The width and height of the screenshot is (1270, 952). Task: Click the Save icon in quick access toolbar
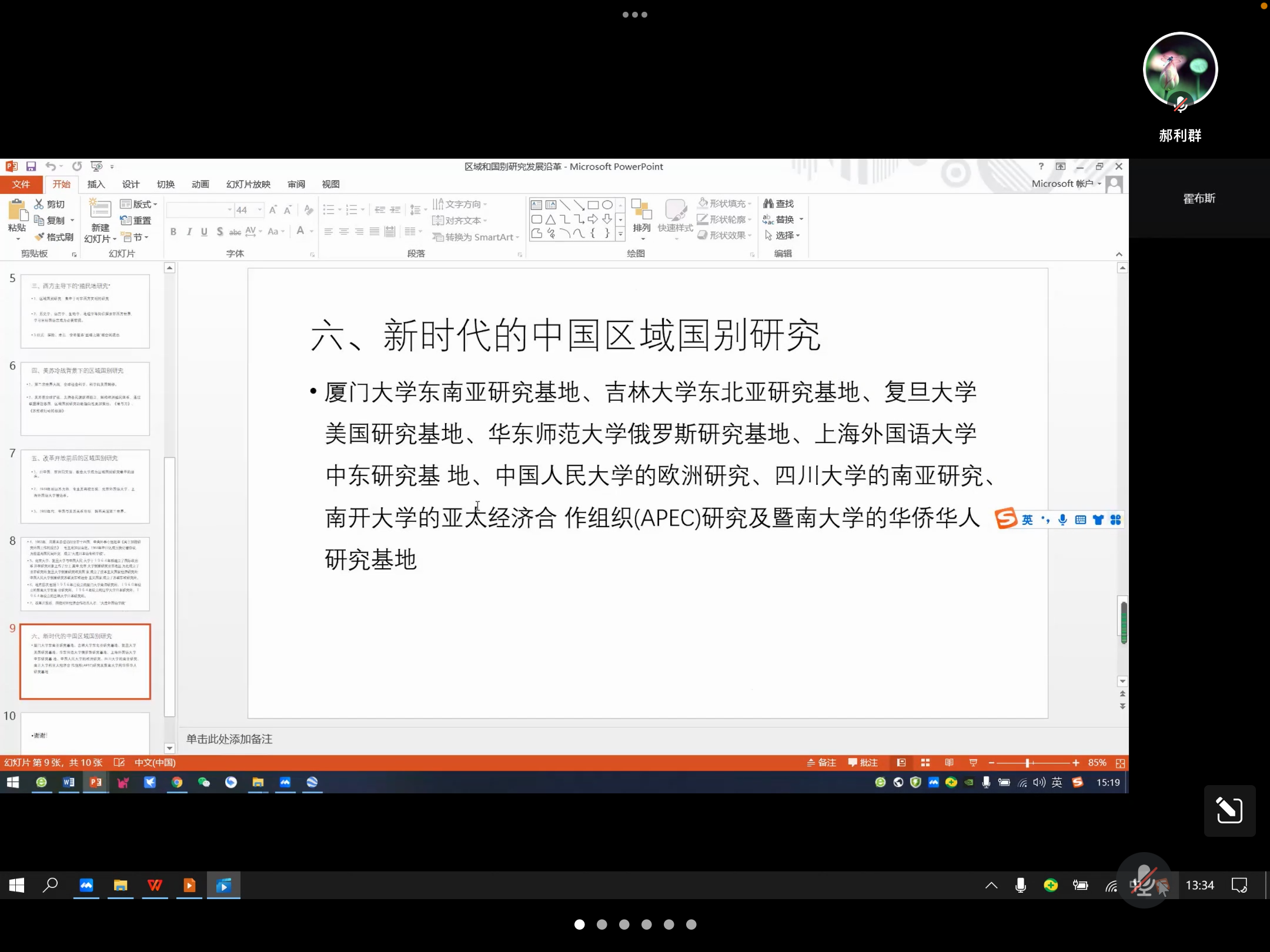click(x=31, y=166)
